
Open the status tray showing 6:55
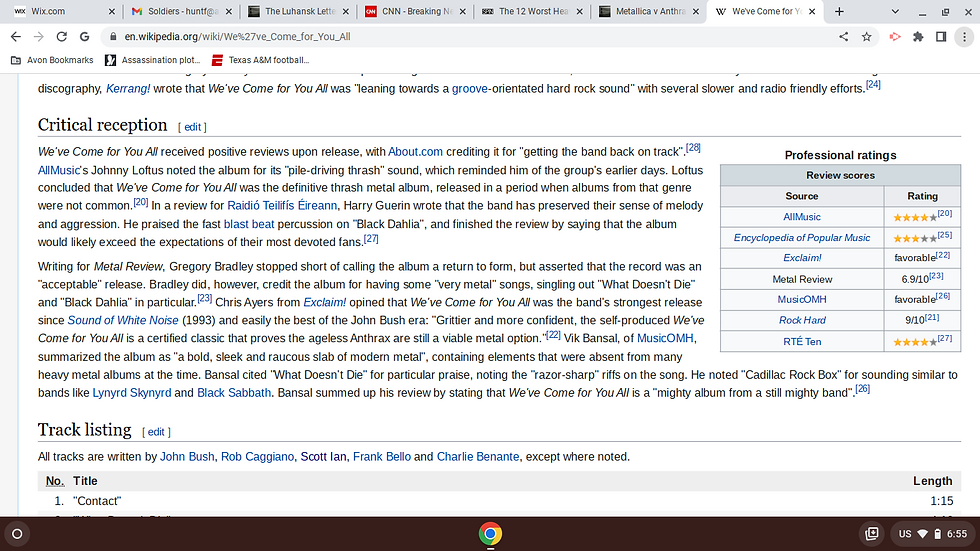(x=932, y=534)
